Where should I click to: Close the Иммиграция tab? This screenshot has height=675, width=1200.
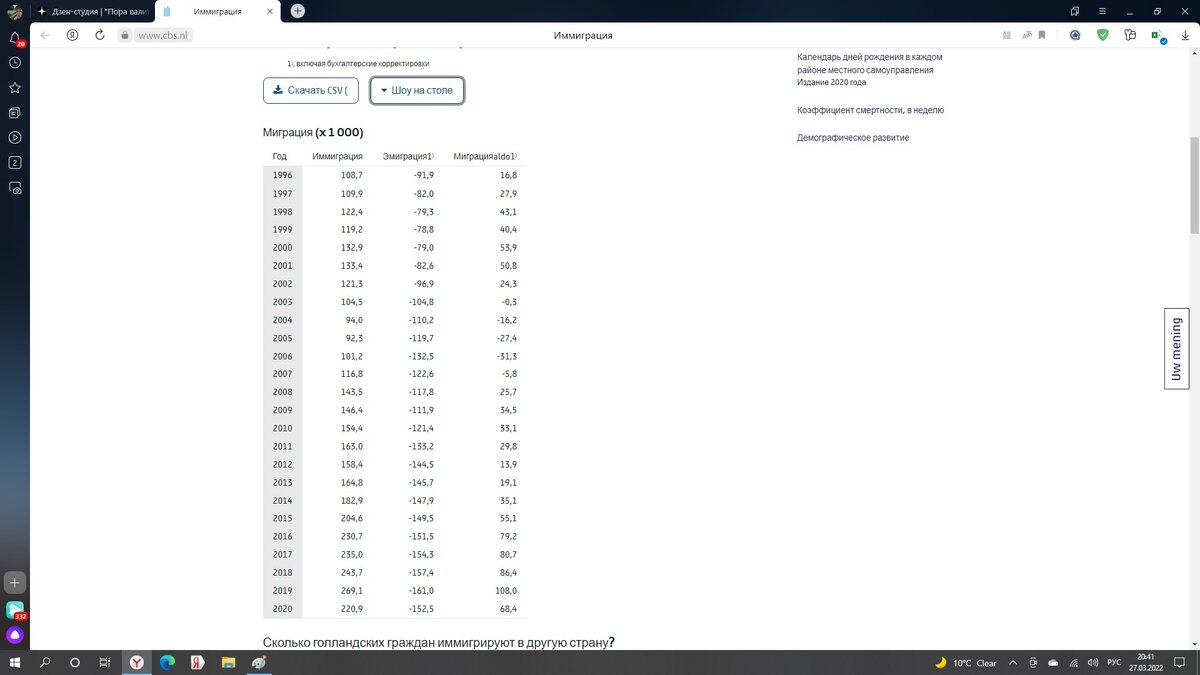[x=271, y=10]
